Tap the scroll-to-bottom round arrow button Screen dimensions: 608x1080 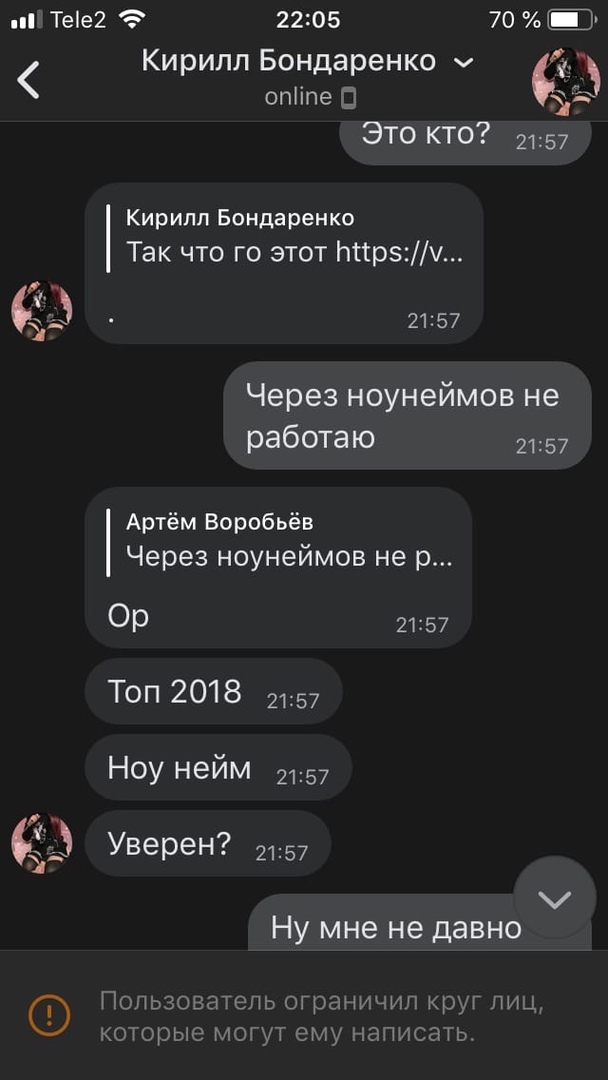tap(555, 898)
